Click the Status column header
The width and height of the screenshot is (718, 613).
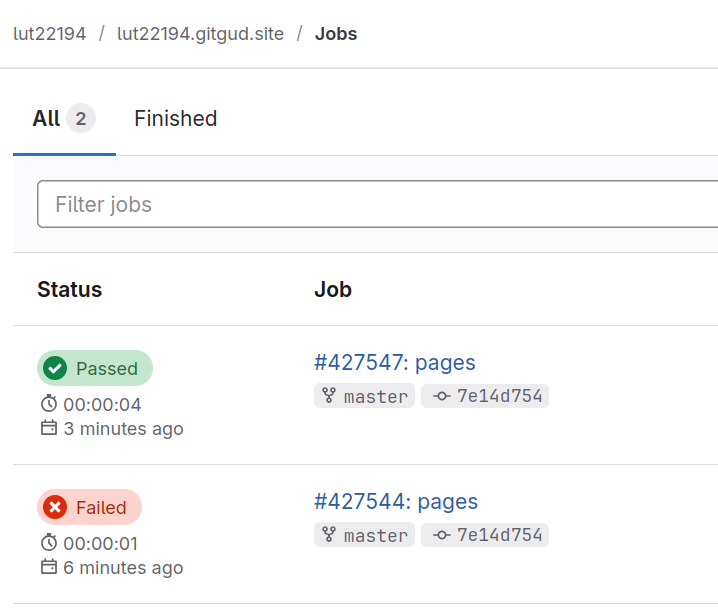[x=70, y=289]
